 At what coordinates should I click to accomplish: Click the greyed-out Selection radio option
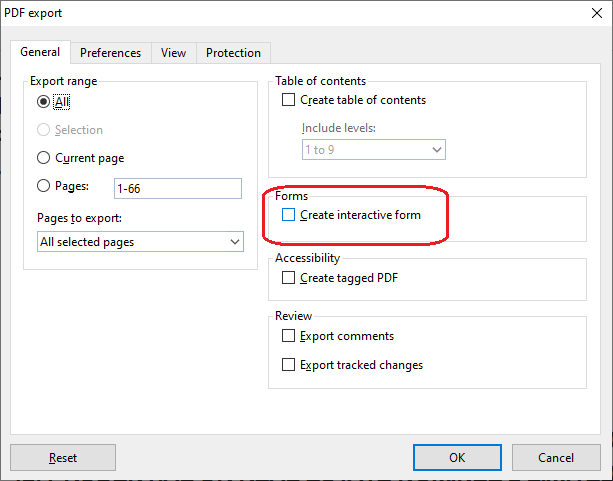point(43,130)
